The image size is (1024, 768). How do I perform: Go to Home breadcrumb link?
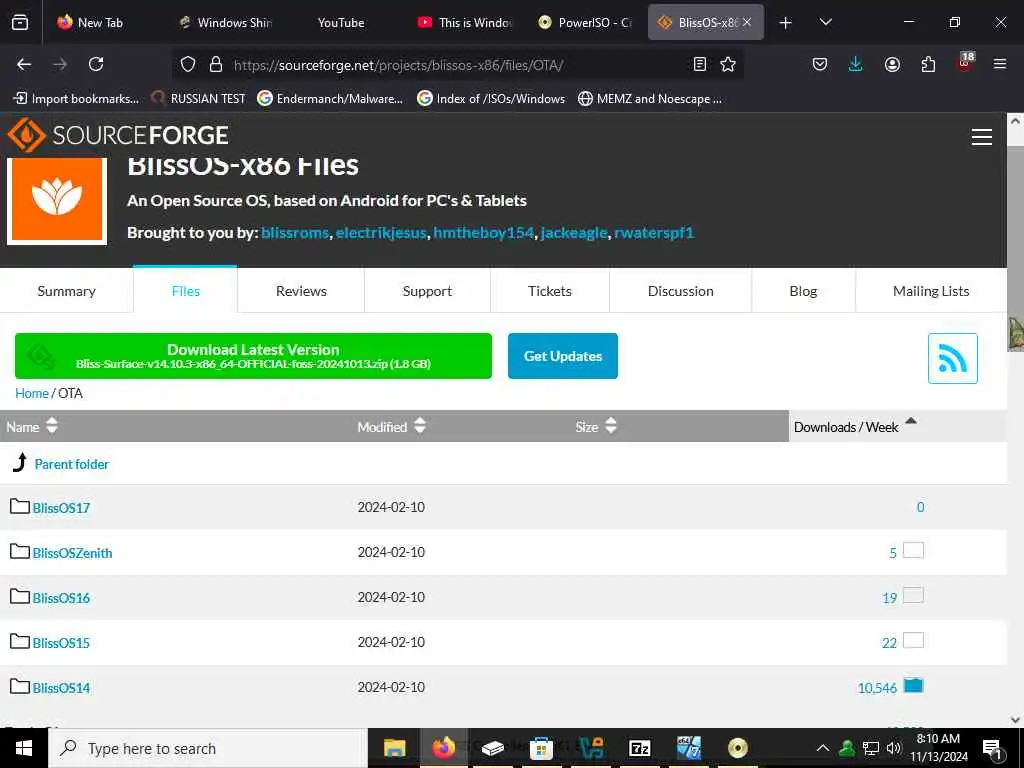click(31, 393)
